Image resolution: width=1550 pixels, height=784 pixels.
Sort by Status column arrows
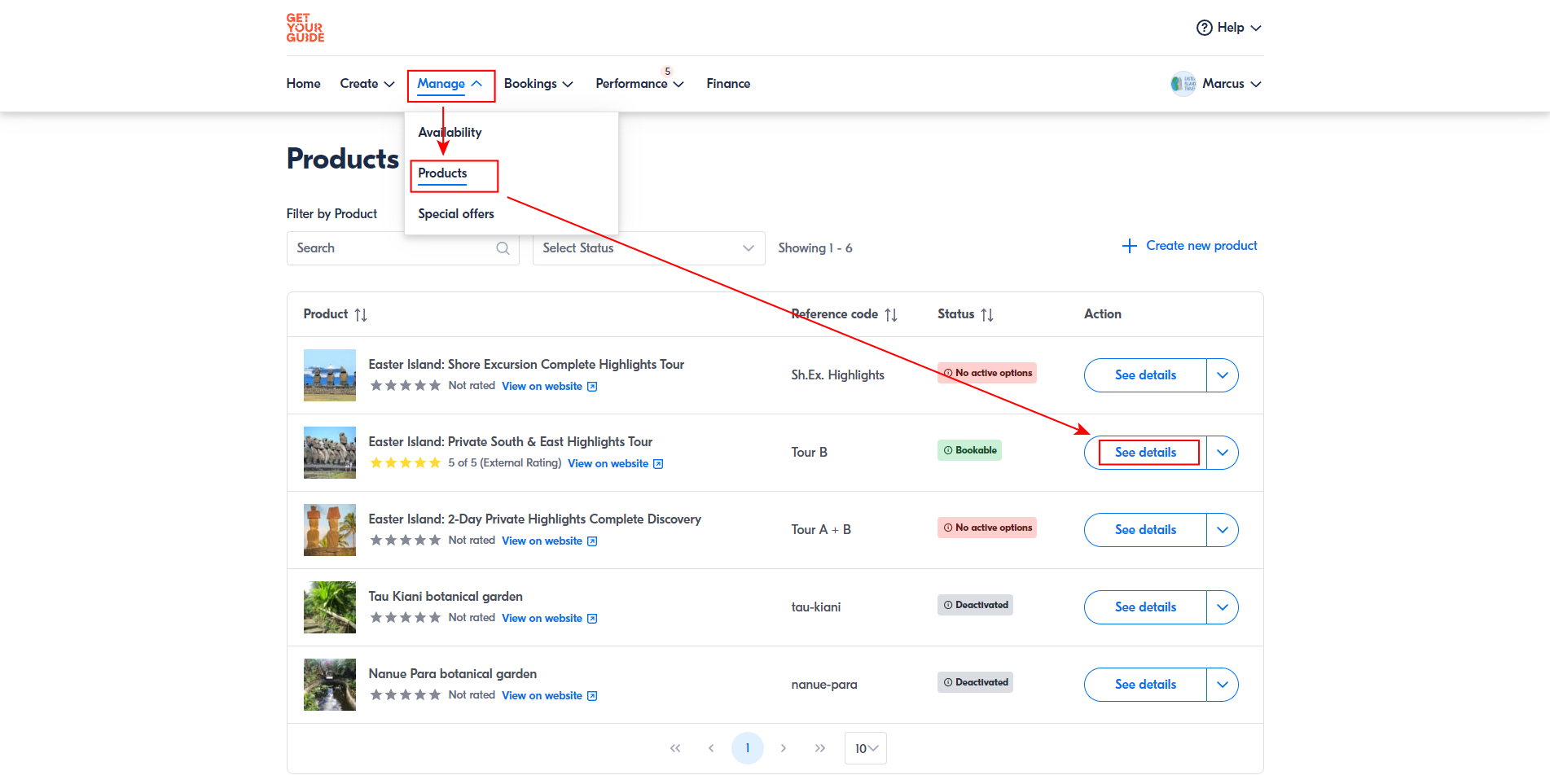pyautogui.click(x=987, y=315)
